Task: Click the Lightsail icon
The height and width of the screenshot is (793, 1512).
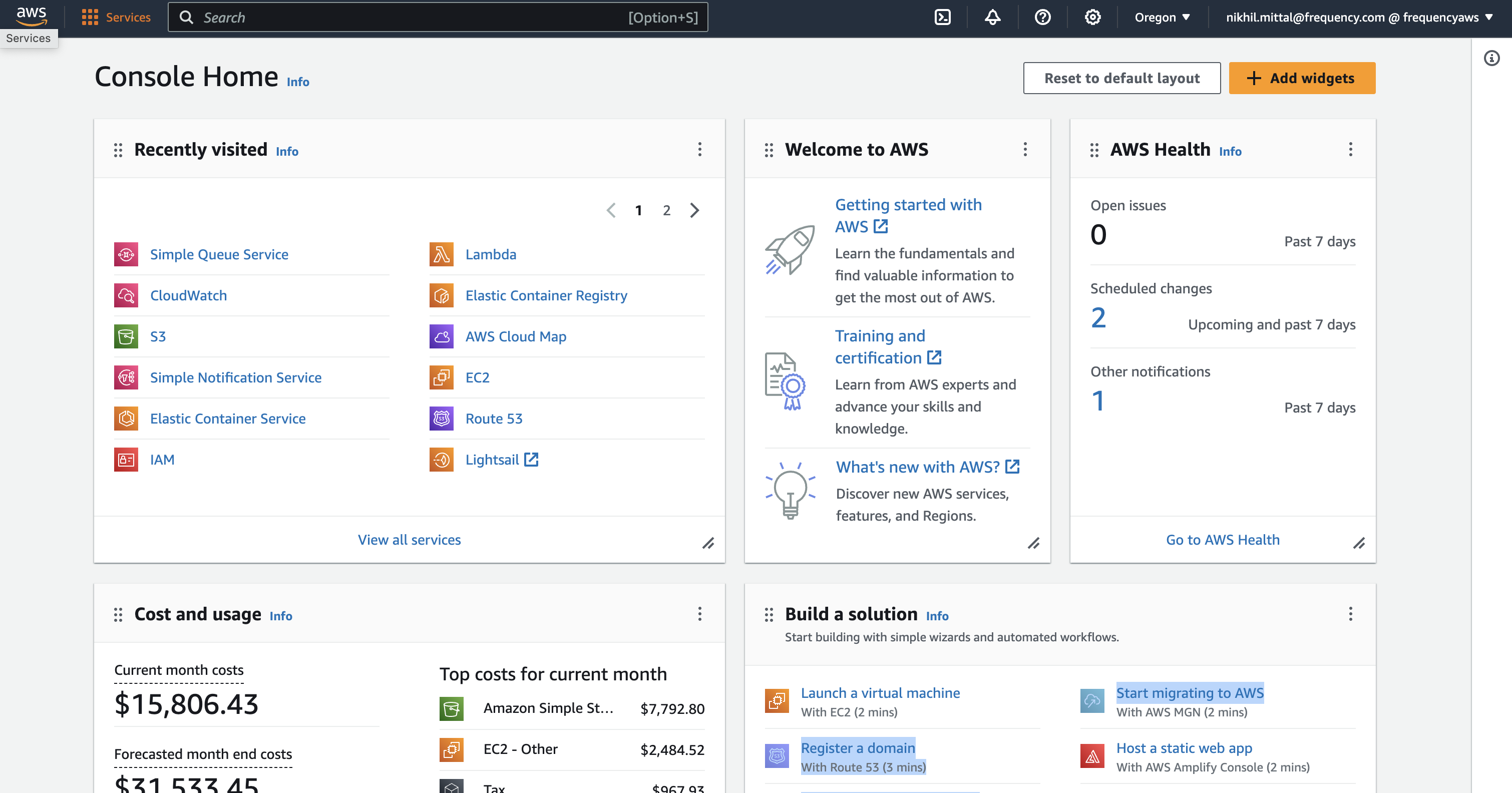Action: [x=442, y=460]
